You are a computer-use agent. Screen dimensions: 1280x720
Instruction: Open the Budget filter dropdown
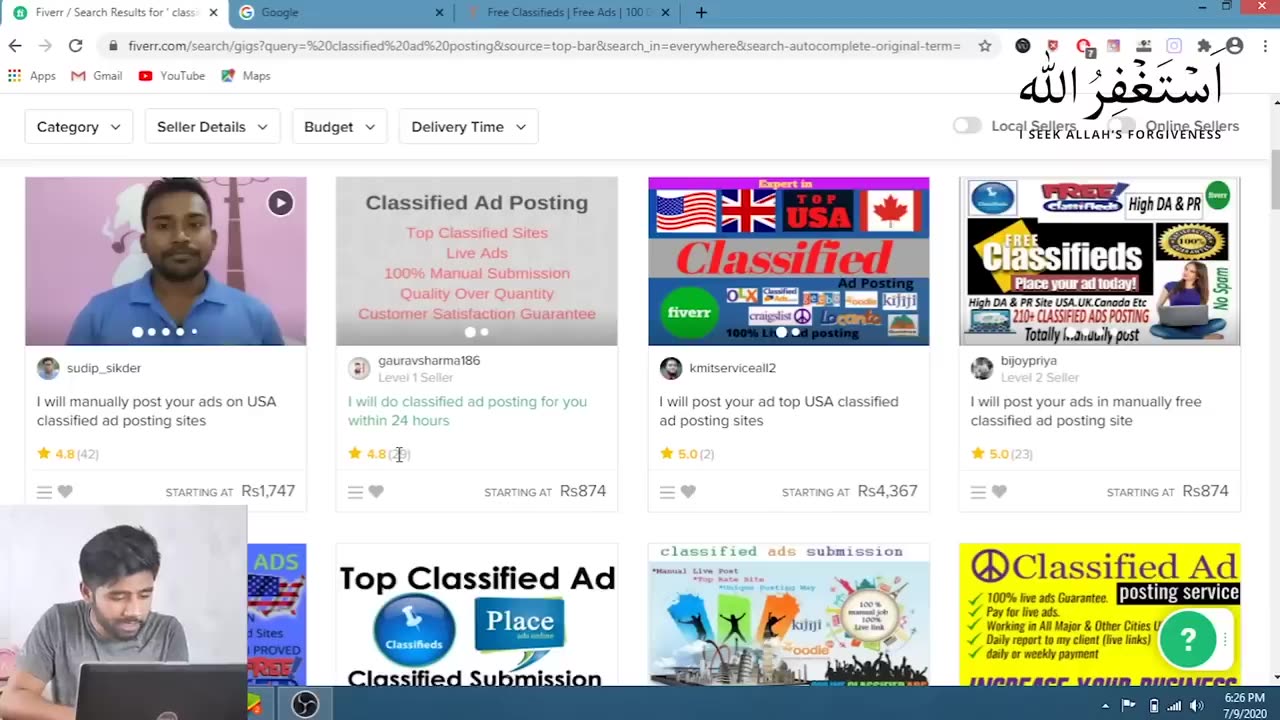[339, 127]
